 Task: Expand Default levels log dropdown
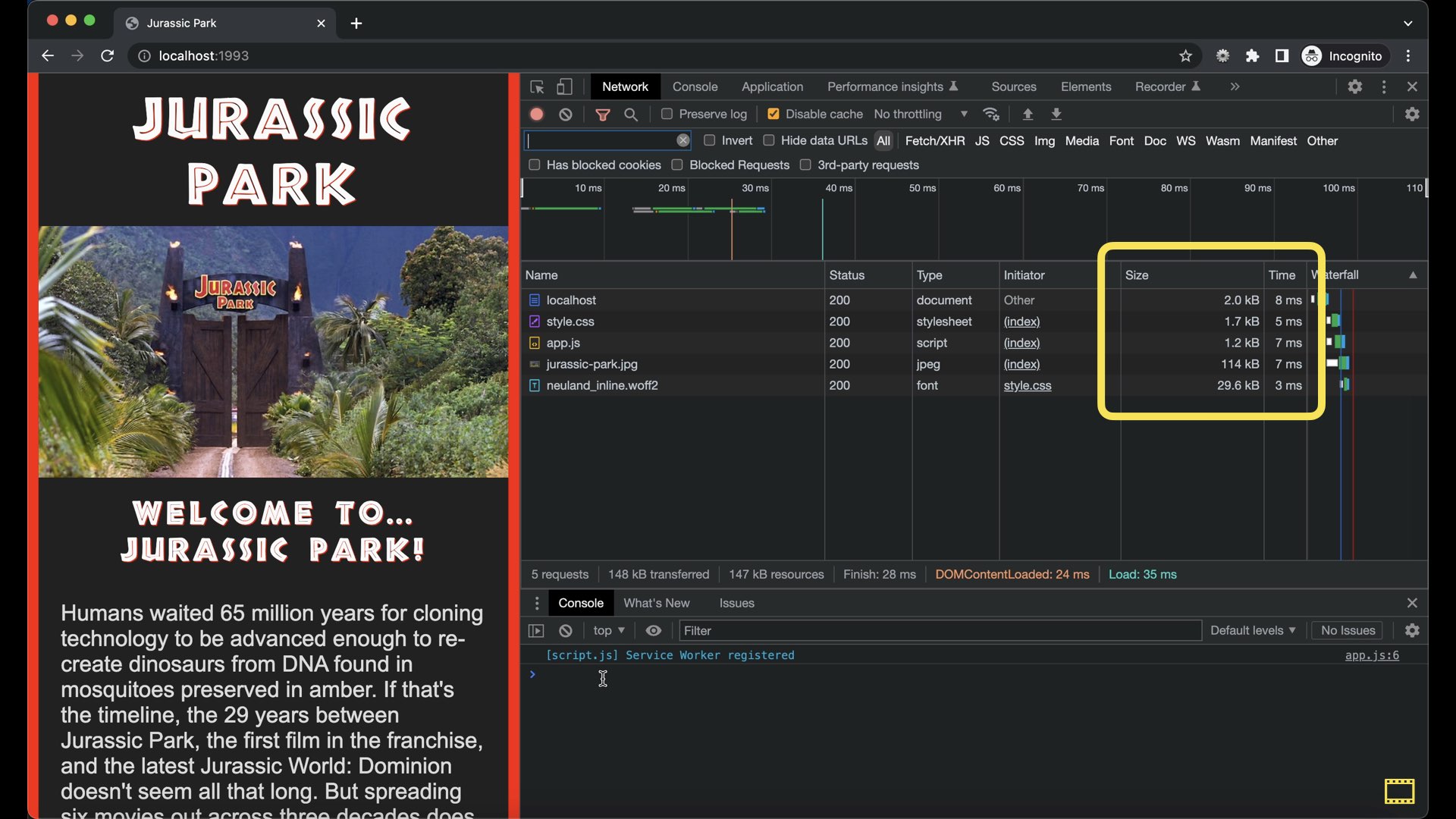click(x=1253, y=631)
